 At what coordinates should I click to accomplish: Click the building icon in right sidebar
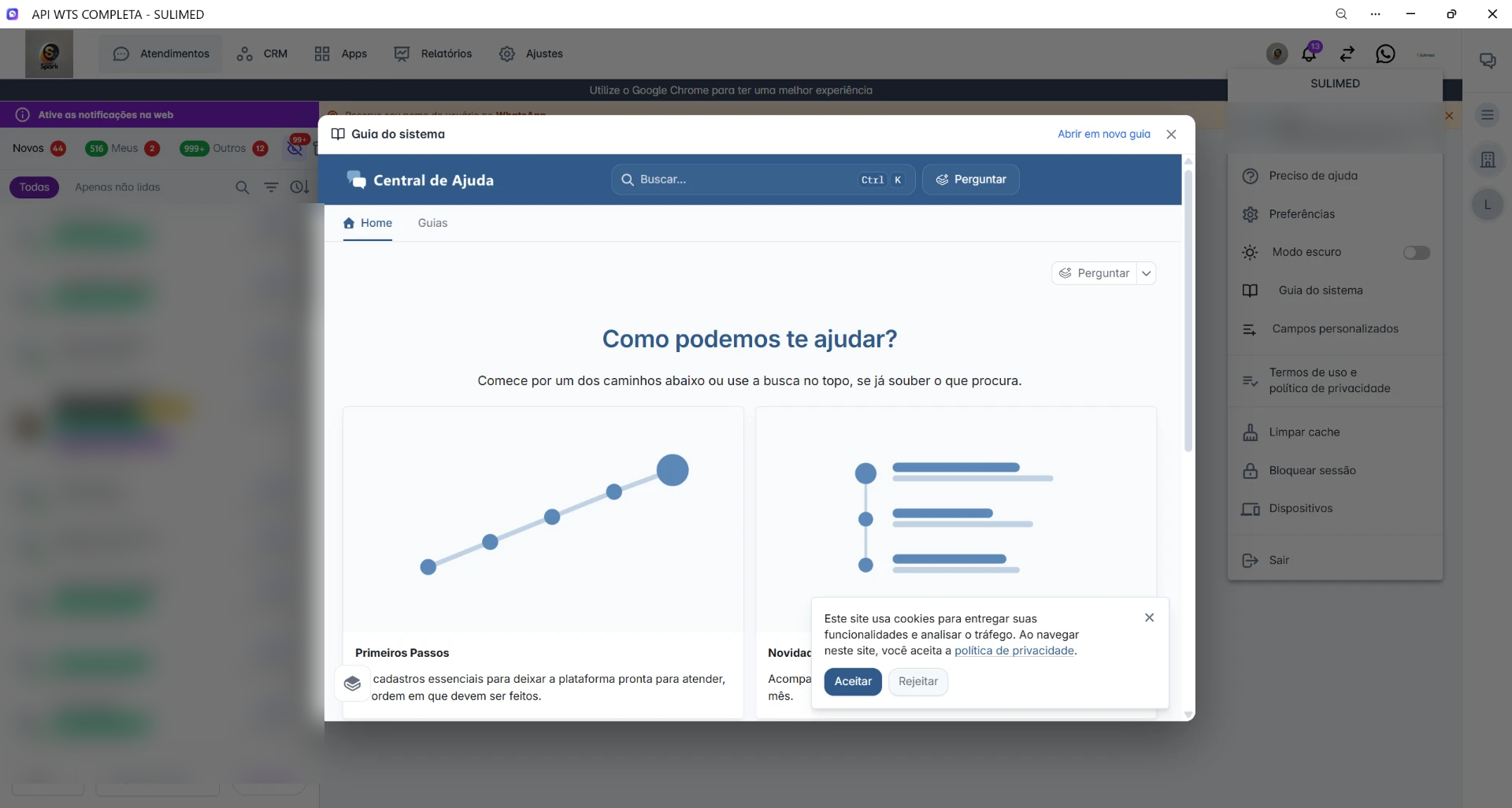(x=1488, y=160)
